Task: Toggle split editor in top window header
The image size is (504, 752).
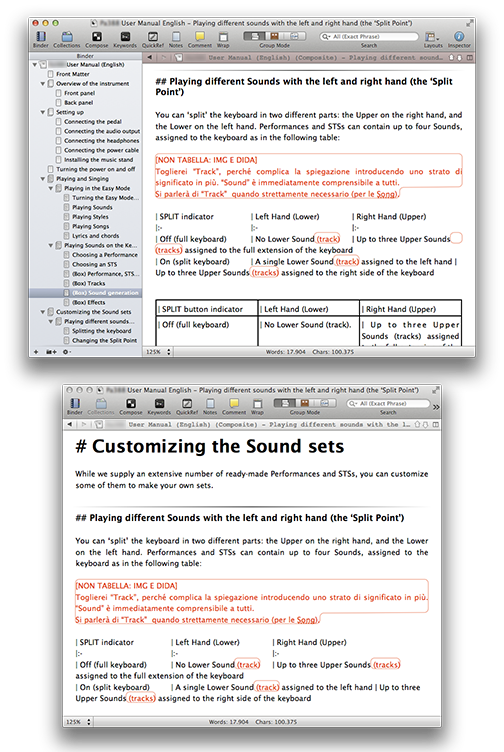Action: (469, 58)
